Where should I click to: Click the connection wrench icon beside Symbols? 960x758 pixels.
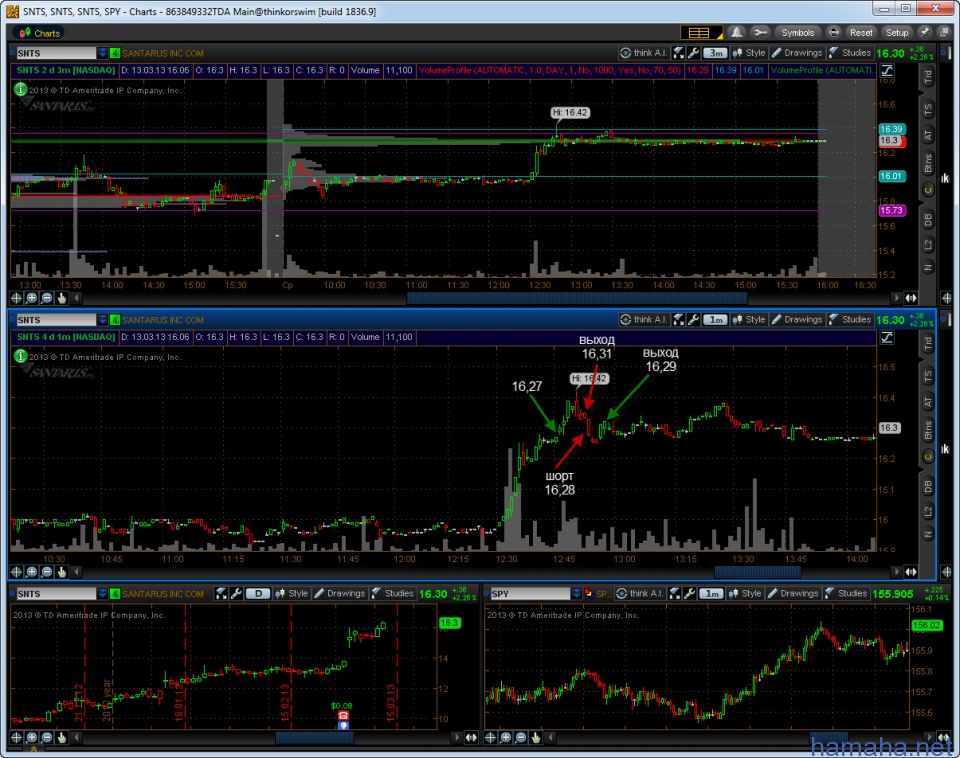pyautogui.click(x=760, y=32)
